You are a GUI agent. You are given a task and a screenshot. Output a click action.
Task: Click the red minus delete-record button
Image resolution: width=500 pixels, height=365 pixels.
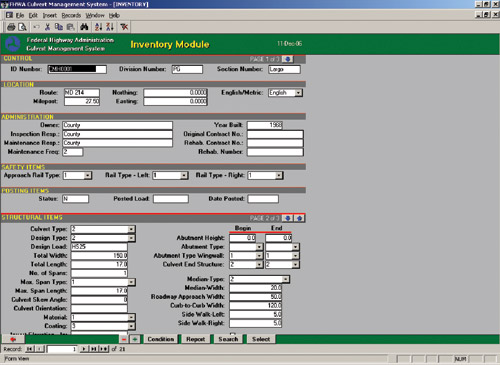[124, 339]
